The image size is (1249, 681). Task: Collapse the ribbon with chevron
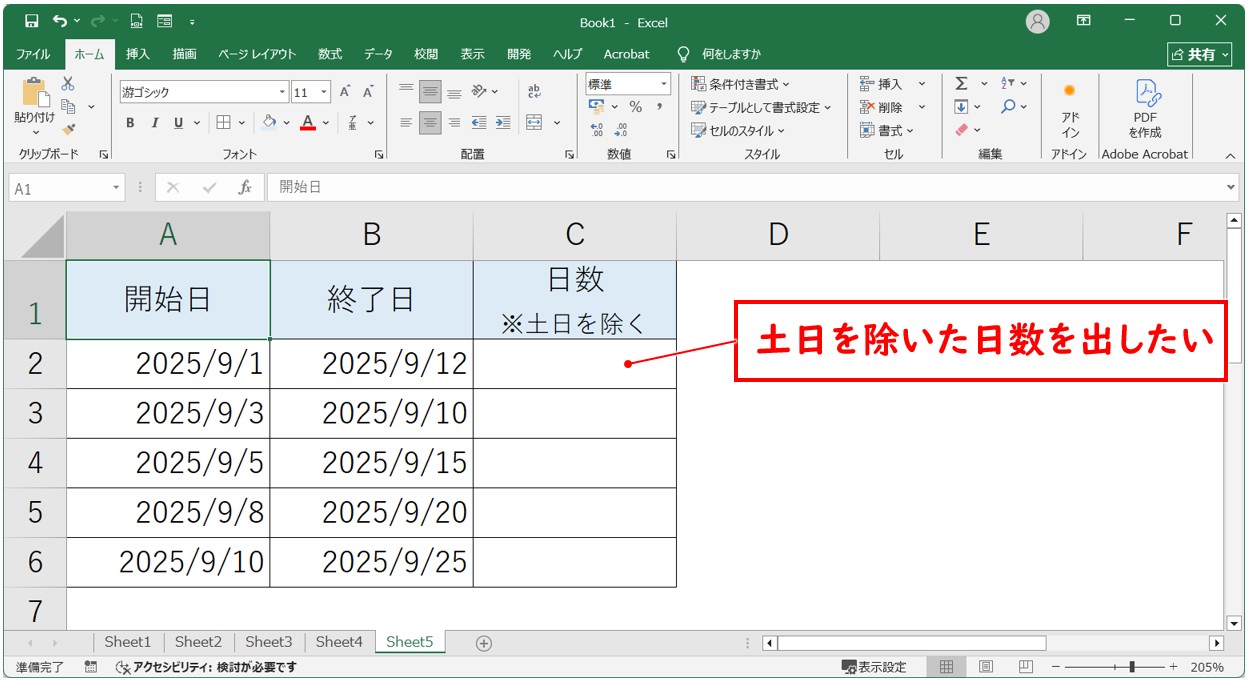pyautogui.click(x=1230, y=155)
